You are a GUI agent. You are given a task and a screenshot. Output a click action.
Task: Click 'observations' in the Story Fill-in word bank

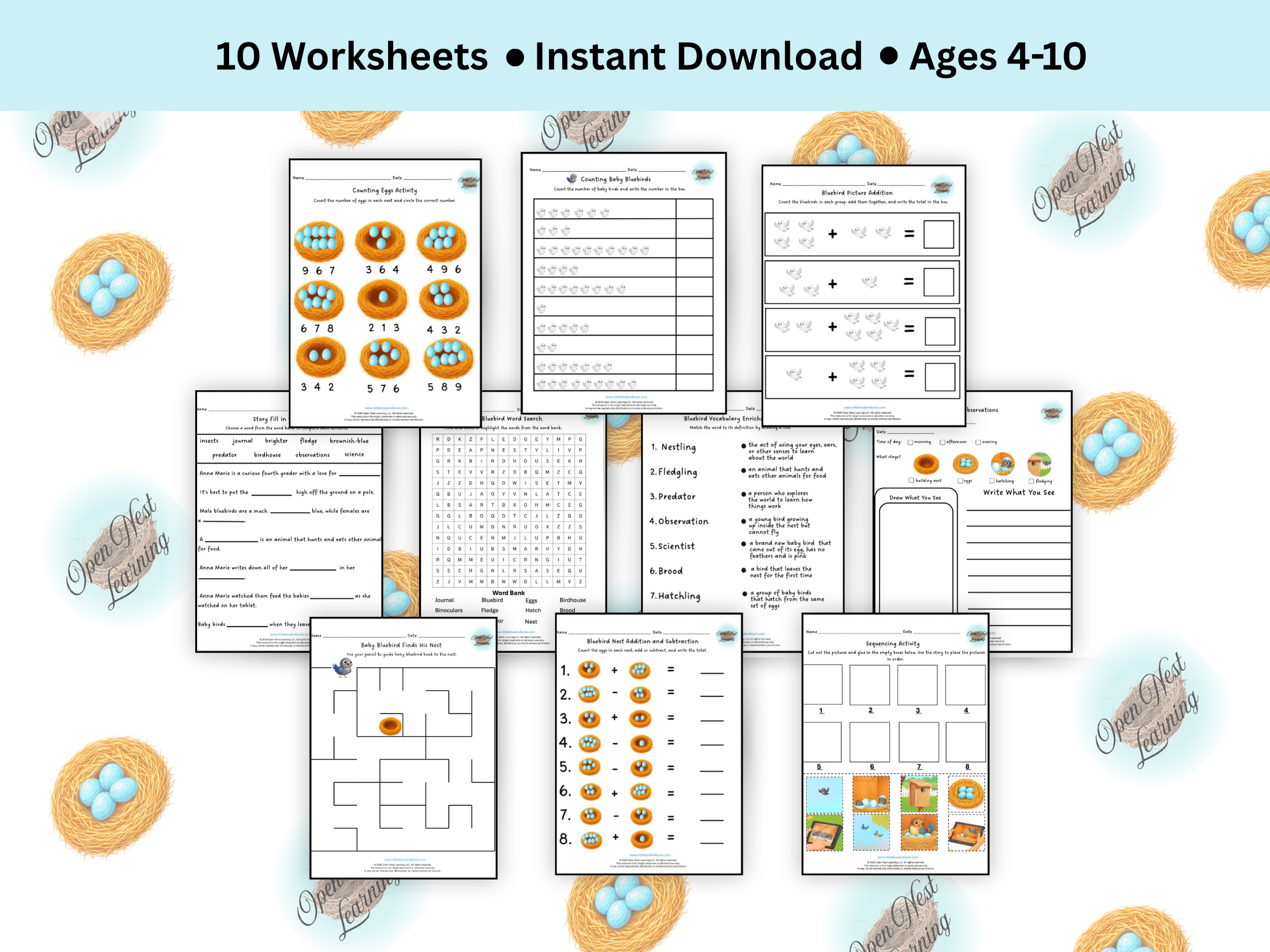[312, 454]
